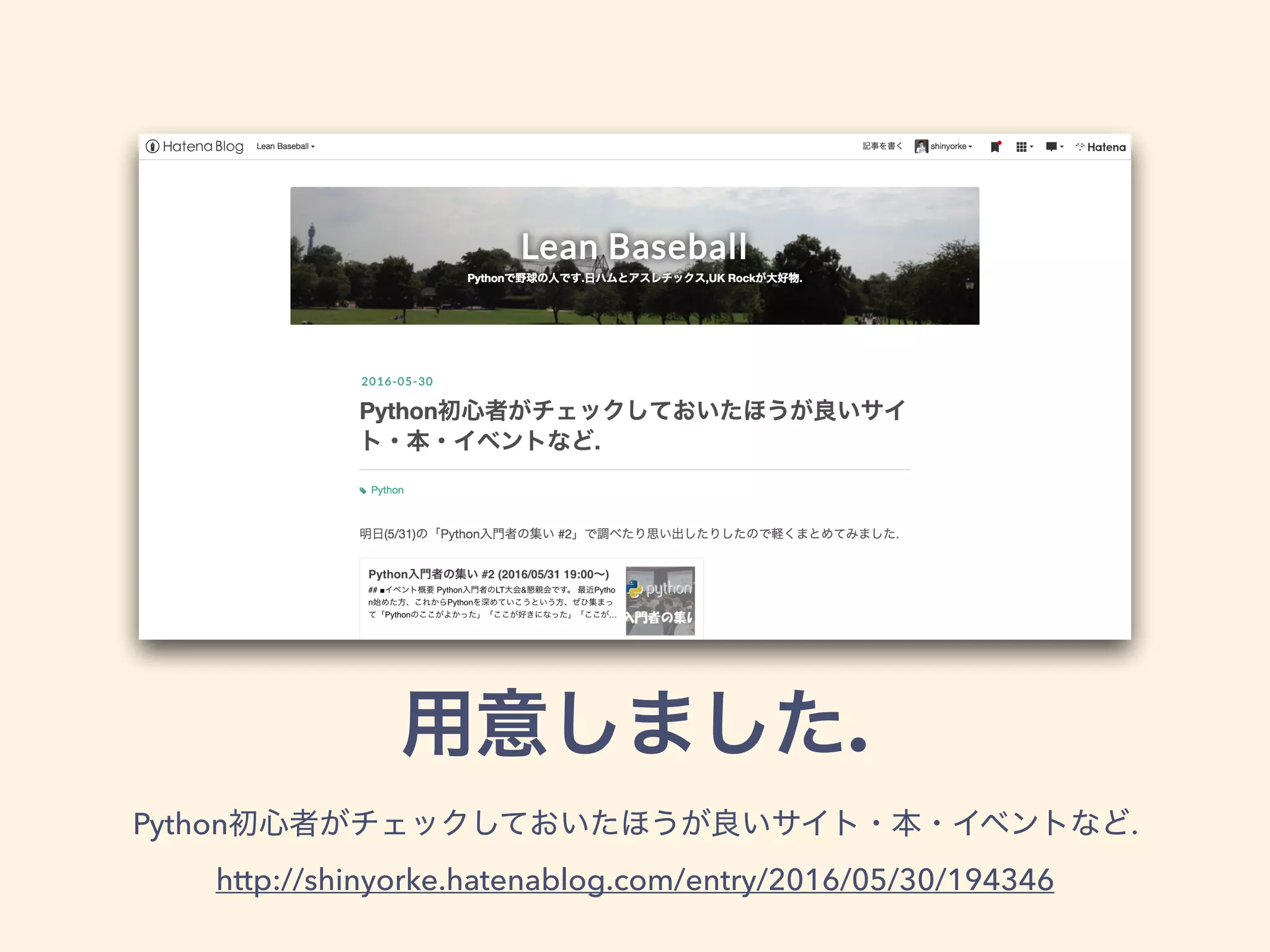Click the tag icon beside Python
The width and height of the screenshot is (1270, 952).
click(x=363, y=490)
